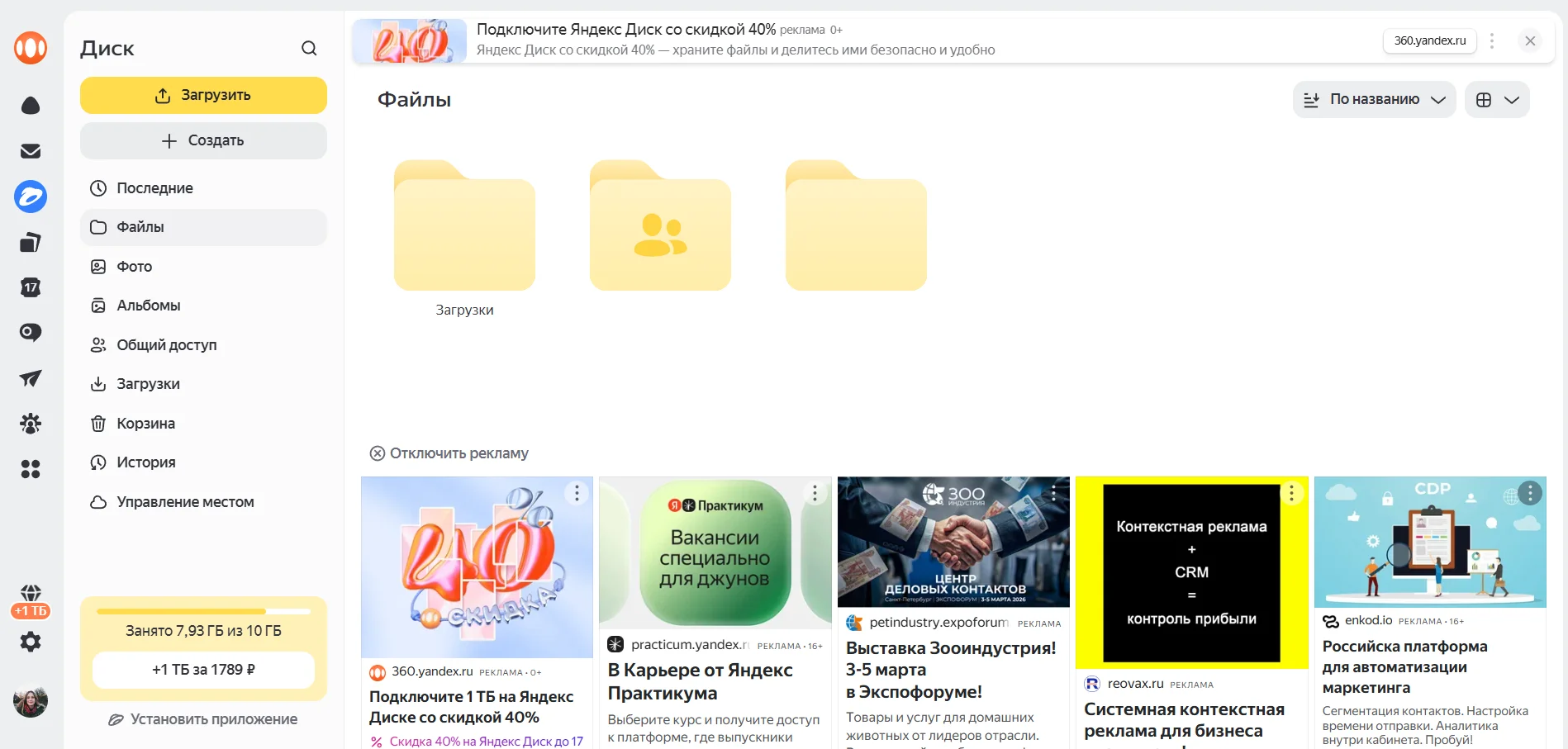Open all services four-dot grid icon

(x=31, y=469)
